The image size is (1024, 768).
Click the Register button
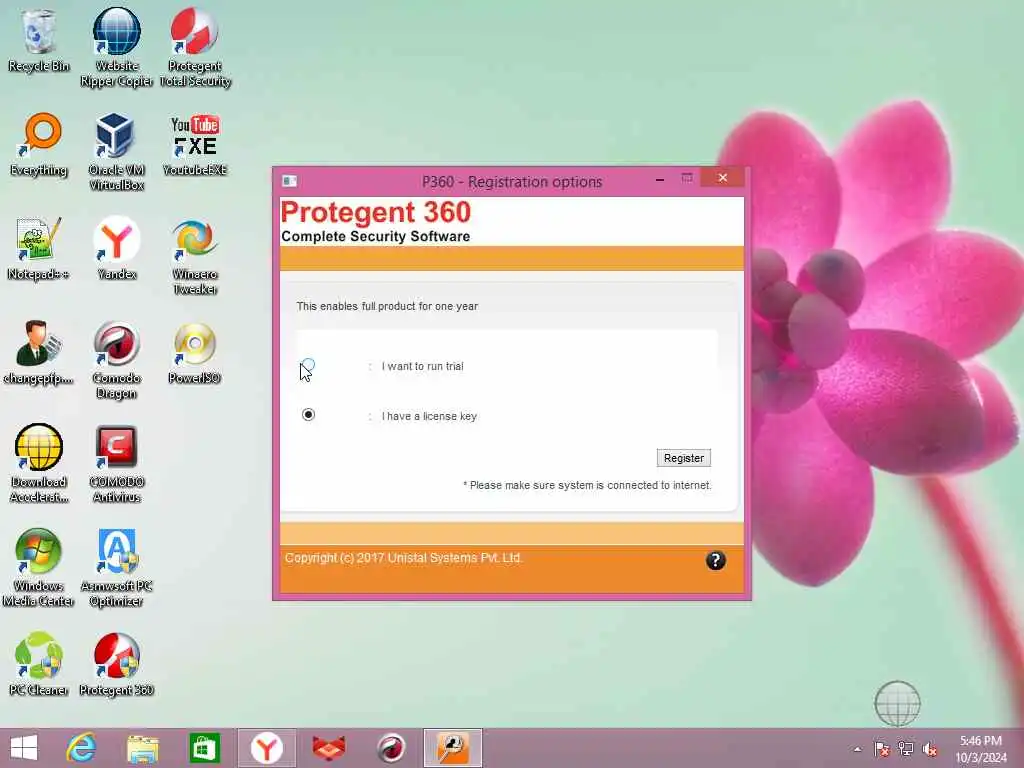(x=683, y=458)
